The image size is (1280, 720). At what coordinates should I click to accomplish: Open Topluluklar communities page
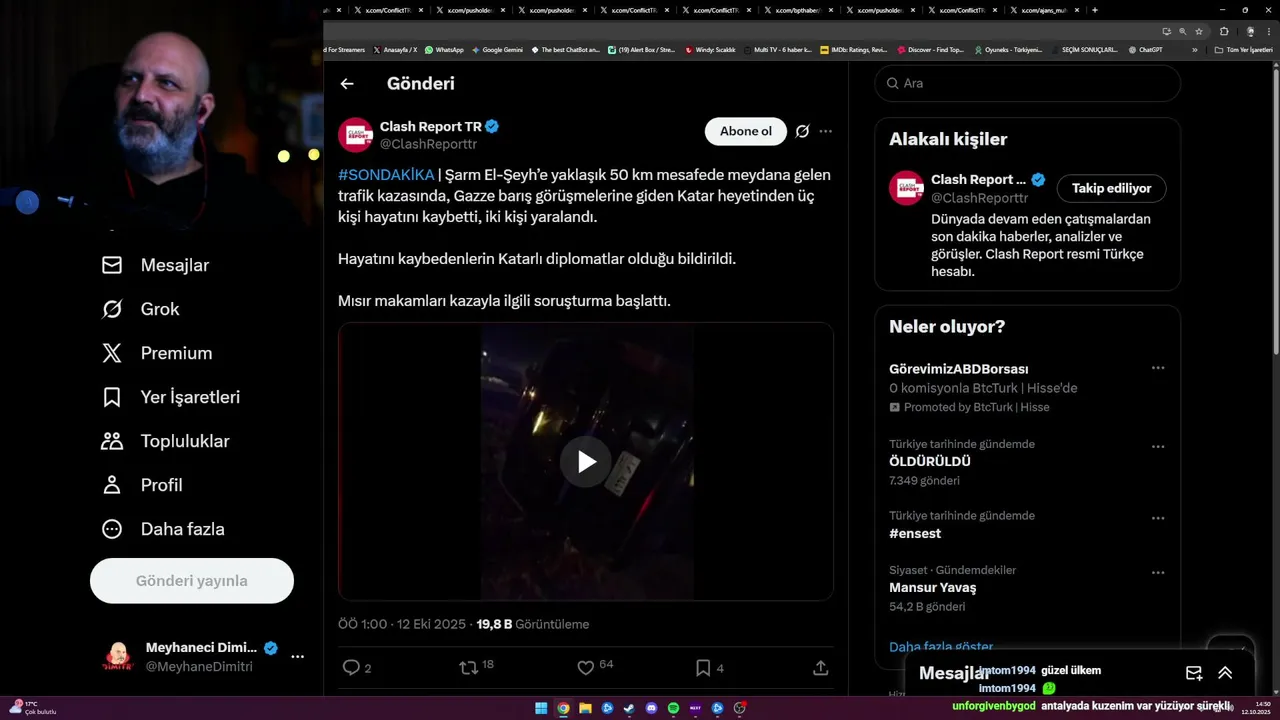point(165,441)
